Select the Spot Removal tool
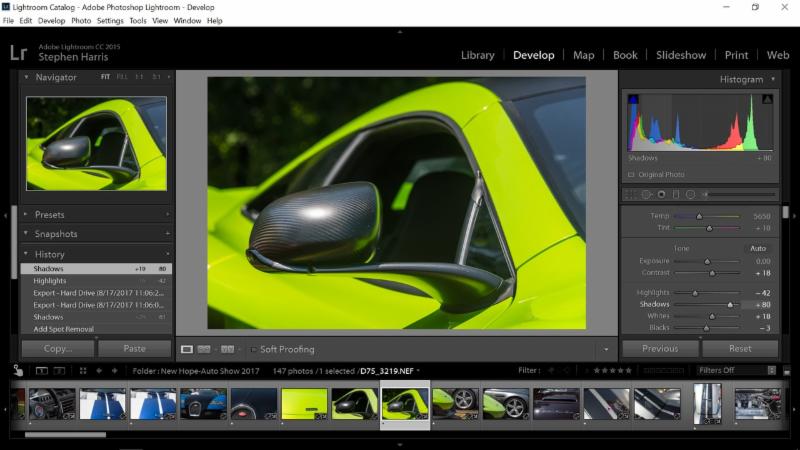 tap(646, 194)
